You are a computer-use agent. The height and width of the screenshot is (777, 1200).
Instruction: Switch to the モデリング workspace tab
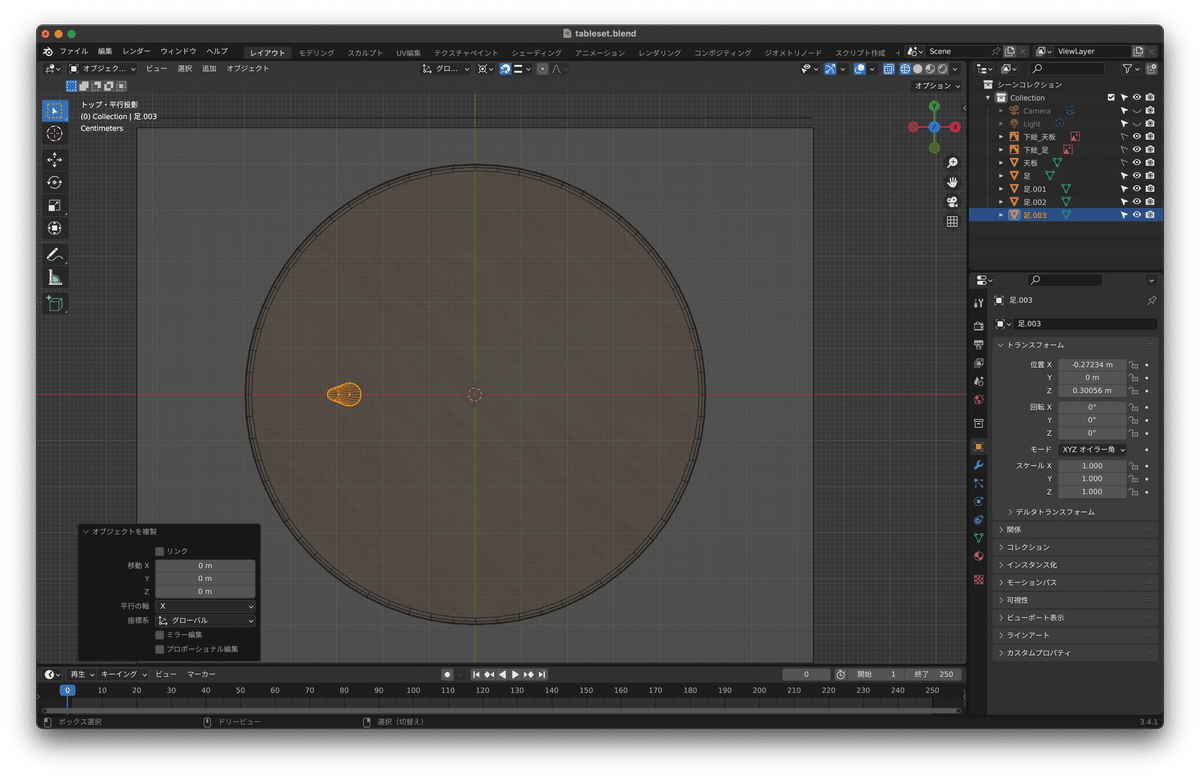click(317, 53)
